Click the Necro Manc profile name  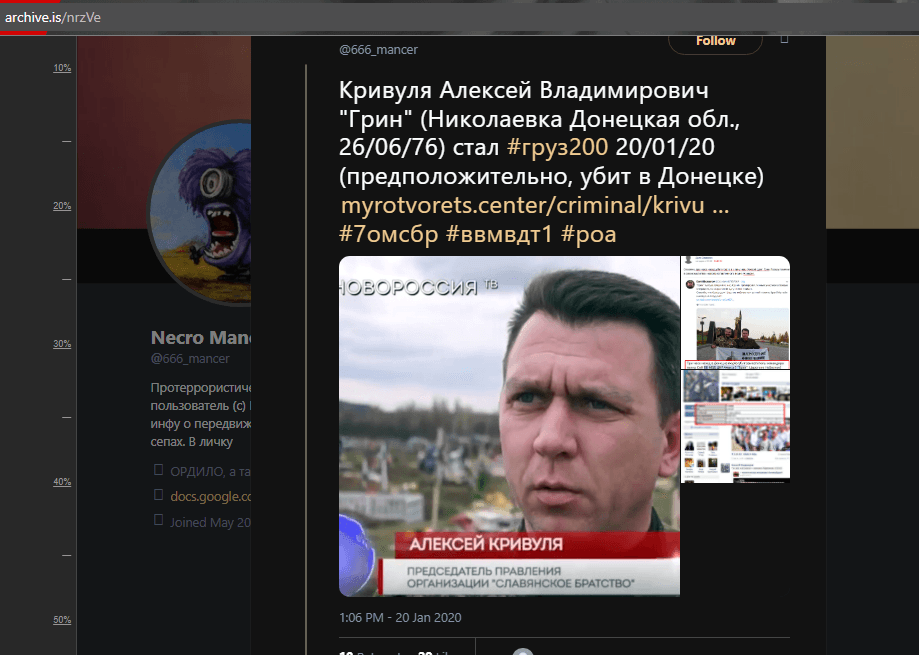coord(201,337)
